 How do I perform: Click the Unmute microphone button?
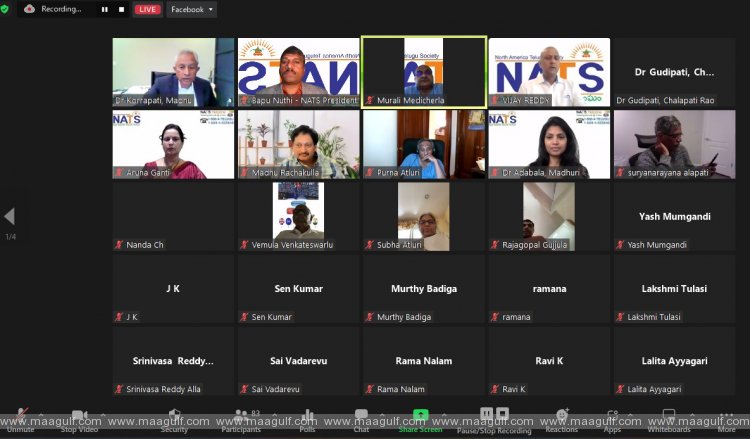[x=20, y=416]
